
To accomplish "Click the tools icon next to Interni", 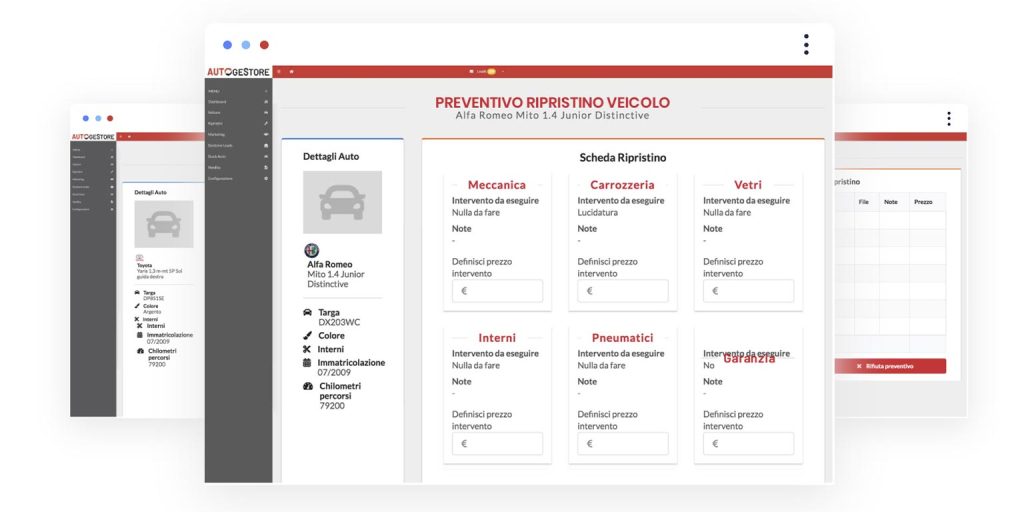I will pyautogui.click(x=307, y=349).
